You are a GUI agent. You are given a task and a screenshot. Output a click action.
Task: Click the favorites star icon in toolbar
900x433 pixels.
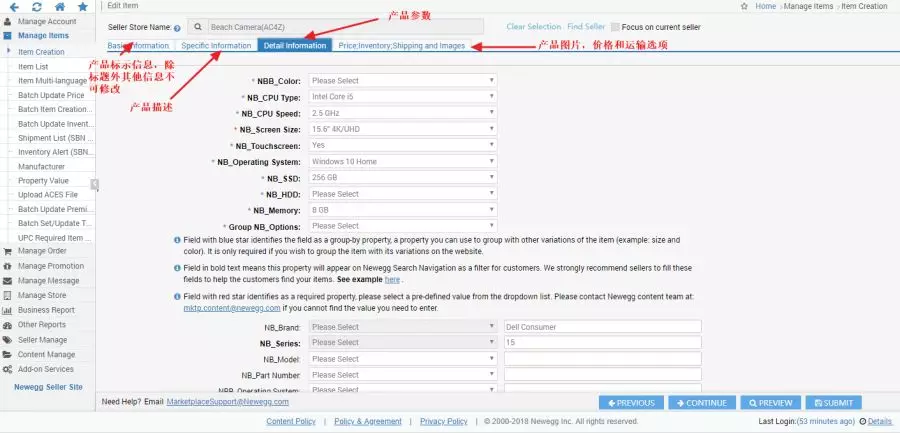[83, 7]
